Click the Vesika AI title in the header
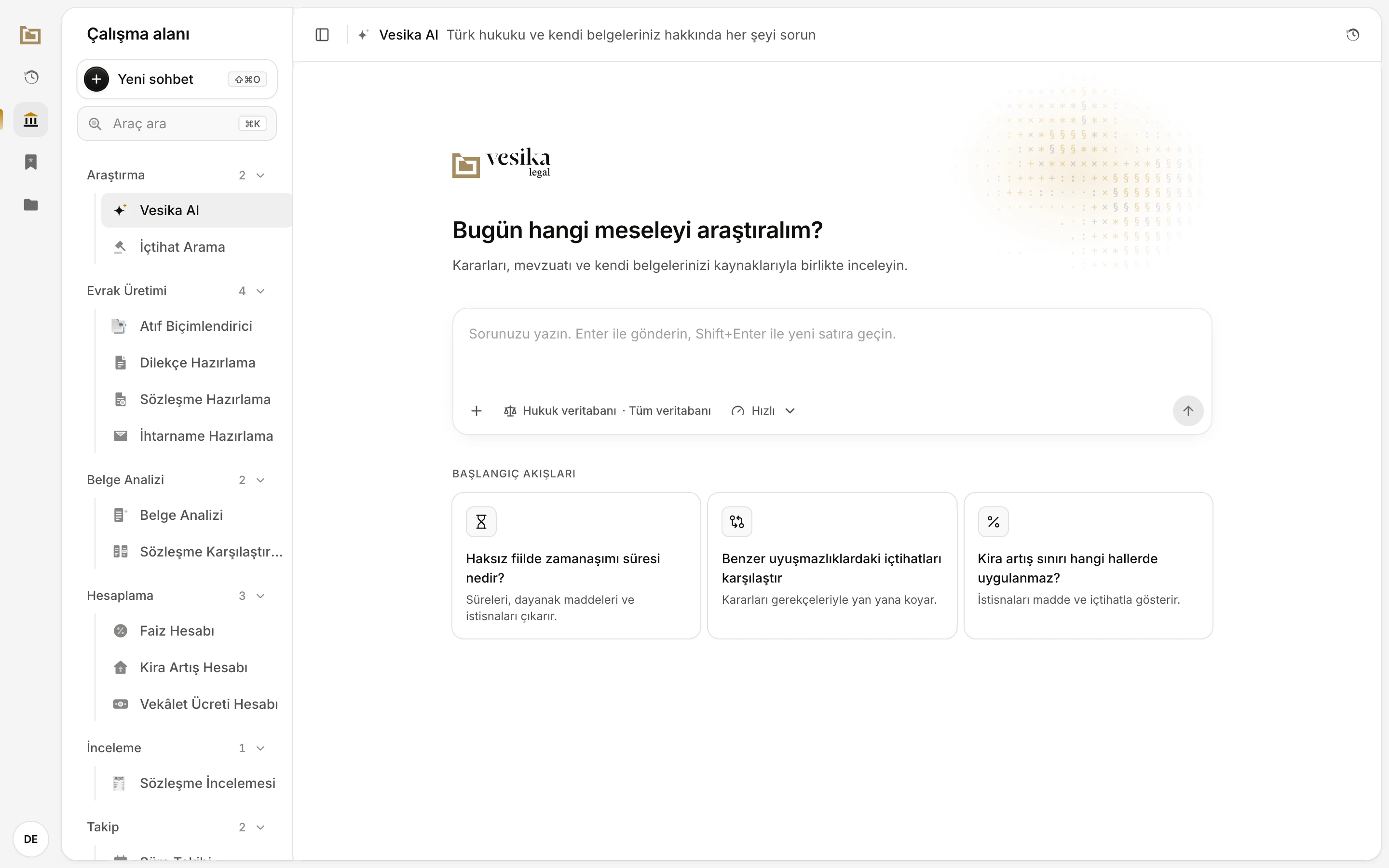The height and width of the screenshot is (868, 1389). point(408,35)
